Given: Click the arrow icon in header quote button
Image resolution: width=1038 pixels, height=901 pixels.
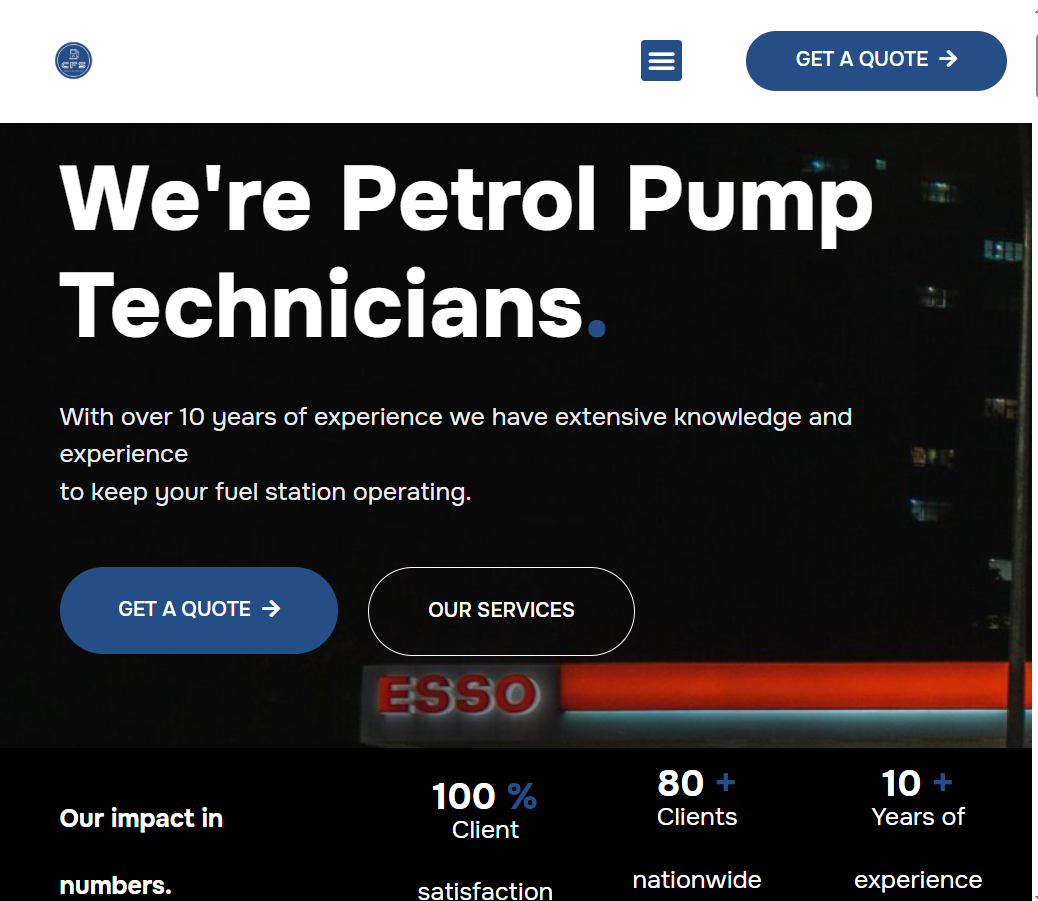Looking at the screenshot, I should tap(948, 59).
